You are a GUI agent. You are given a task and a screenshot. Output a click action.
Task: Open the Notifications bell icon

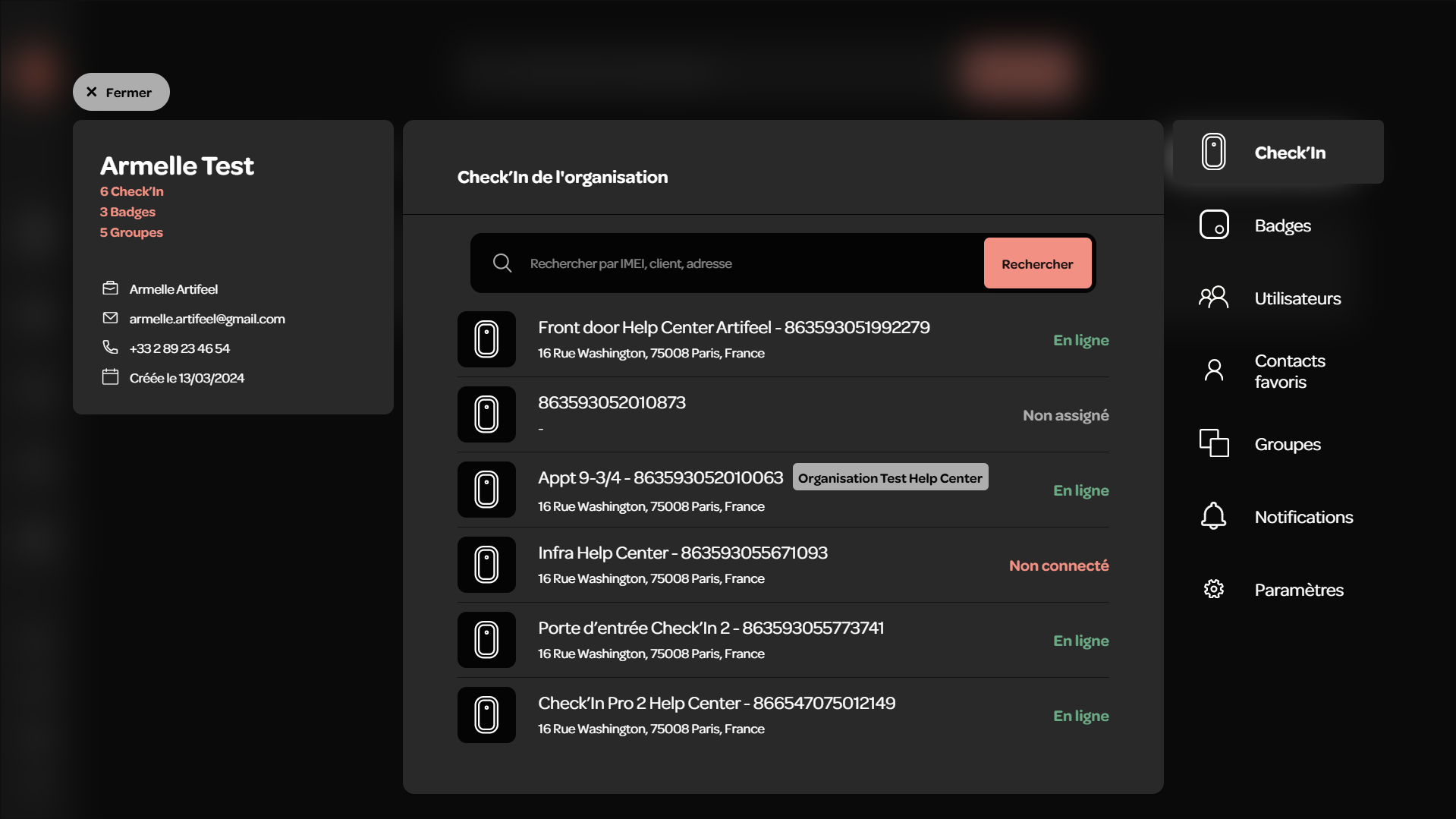click(x=1214, y=516)
